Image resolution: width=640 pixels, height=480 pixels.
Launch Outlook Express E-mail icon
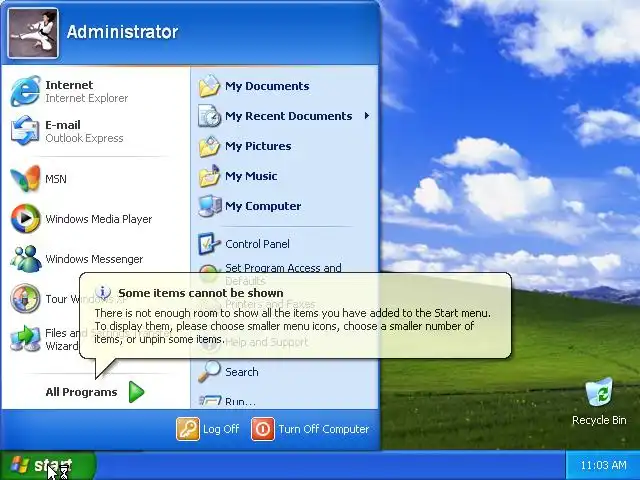tap(25, 131)
